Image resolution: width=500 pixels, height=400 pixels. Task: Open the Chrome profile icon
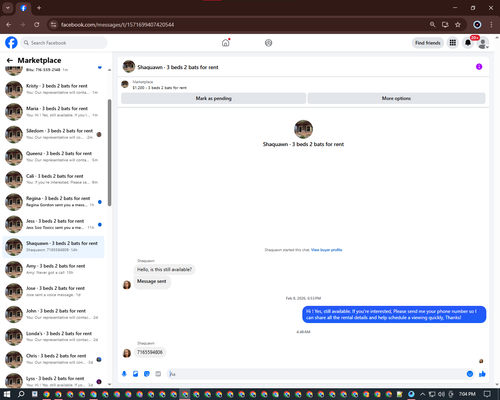click(x=477, y=25)
